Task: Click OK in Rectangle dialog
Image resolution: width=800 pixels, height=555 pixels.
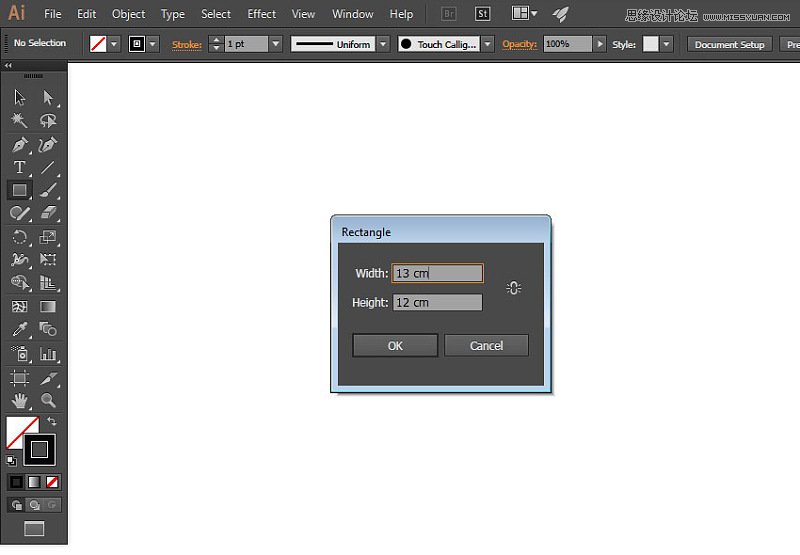Action: point(395,346)
